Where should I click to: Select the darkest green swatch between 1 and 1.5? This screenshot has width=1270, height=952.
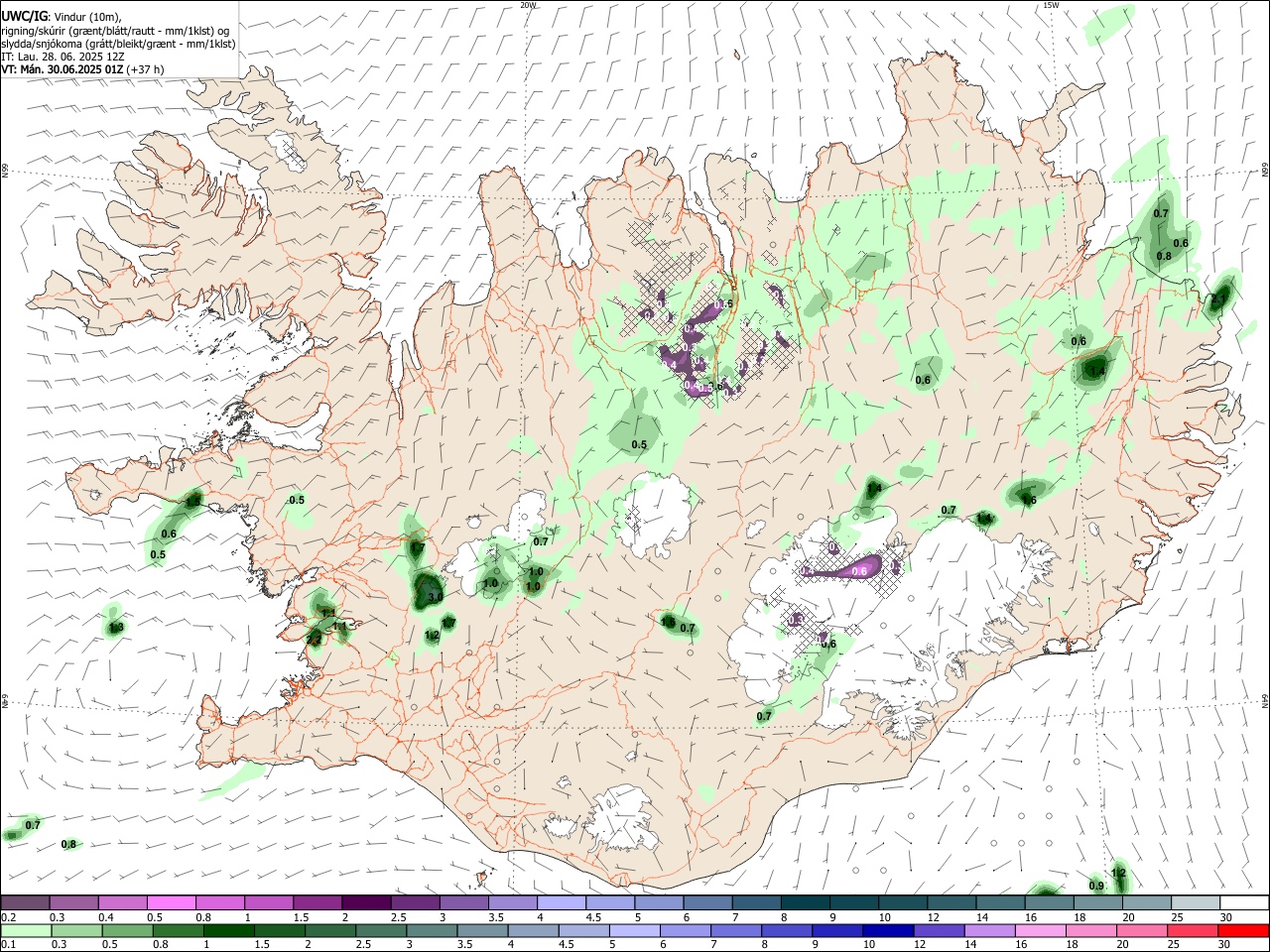228,930
